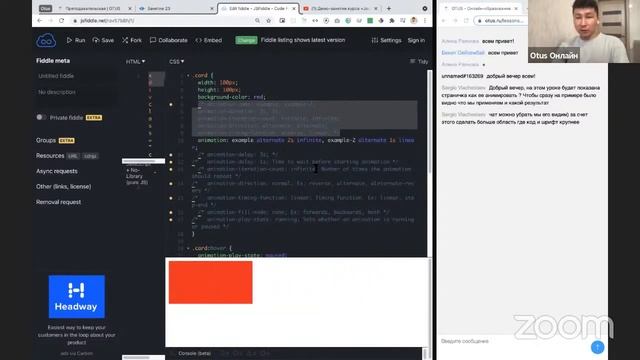This screenshot has height=360, width=640.
Task: Open the Groups section
Action: point(46,140)
